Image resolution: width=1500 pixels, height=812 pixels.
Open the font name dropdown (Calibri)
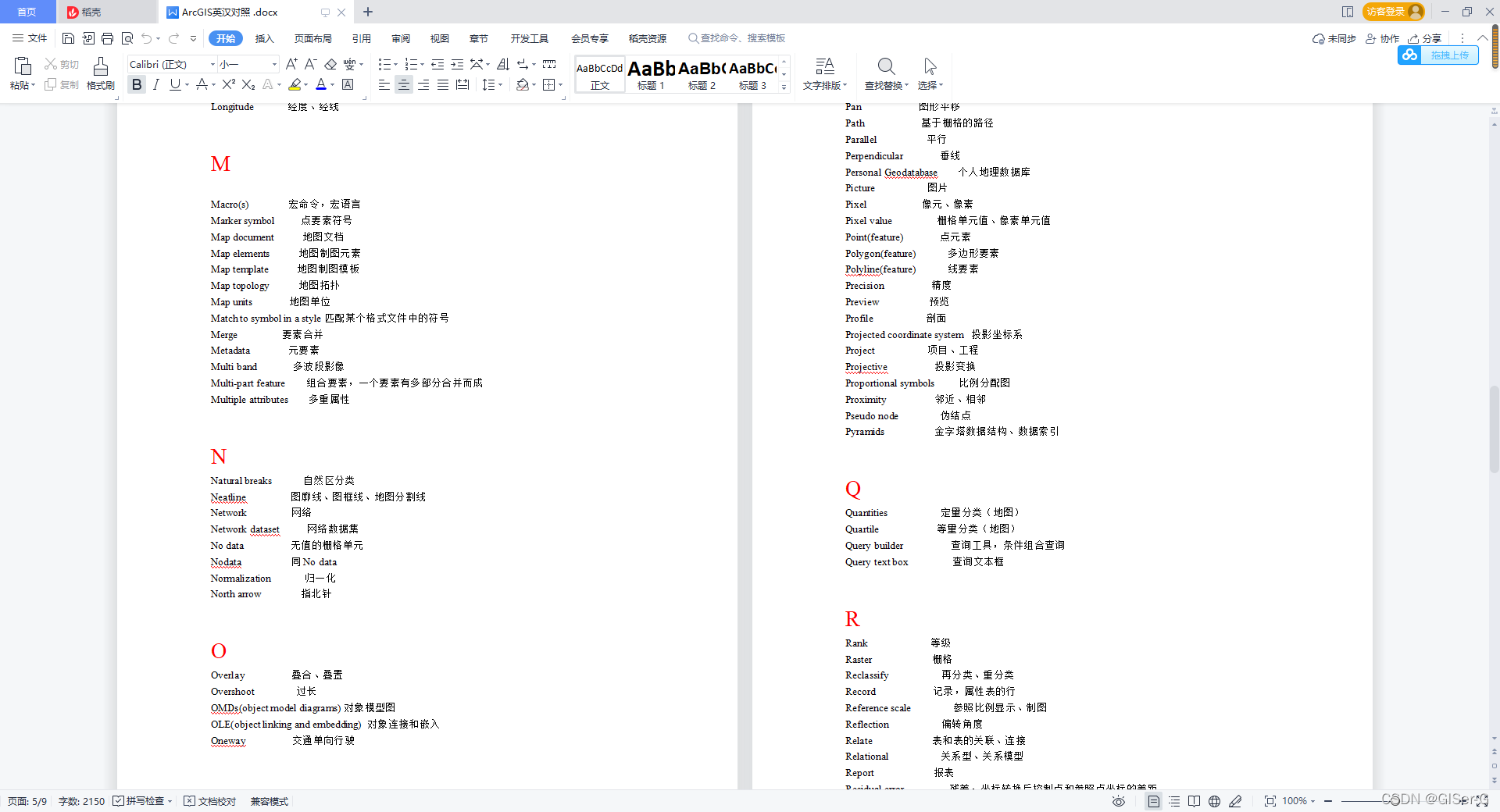(212, 64)
